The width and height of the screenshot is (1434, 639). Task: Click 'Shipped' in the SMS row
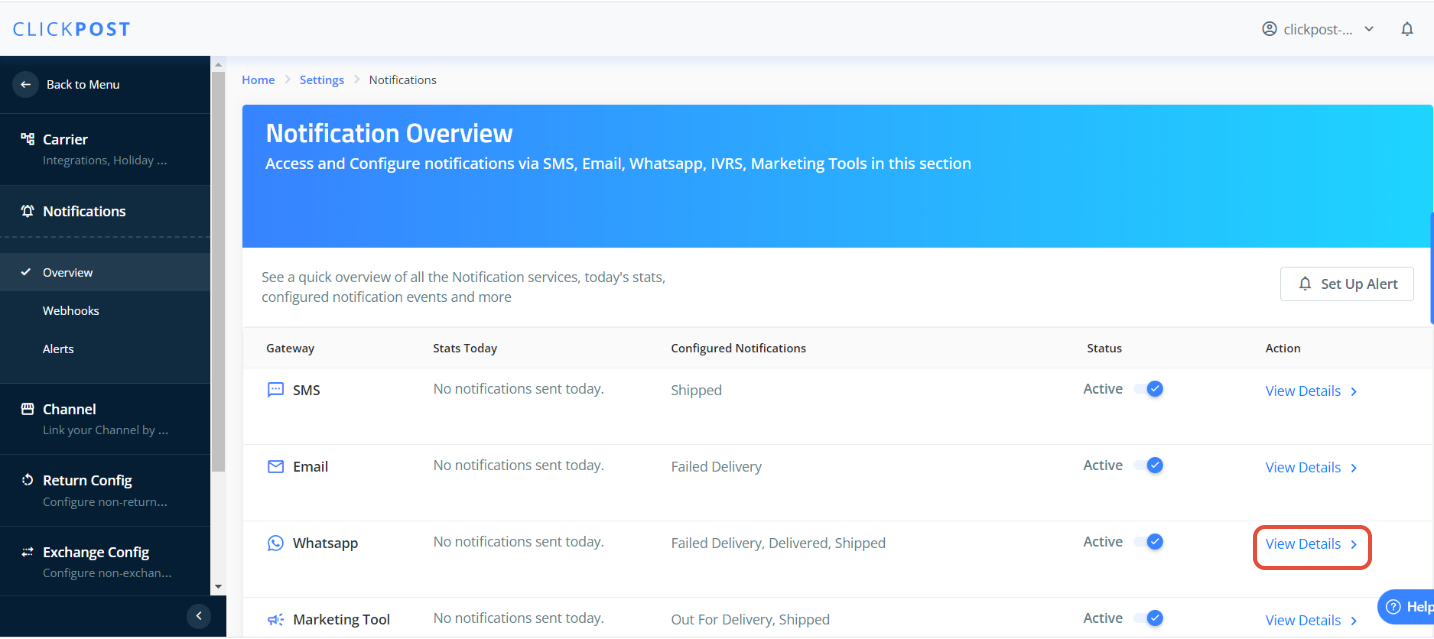tap(696, 390)
